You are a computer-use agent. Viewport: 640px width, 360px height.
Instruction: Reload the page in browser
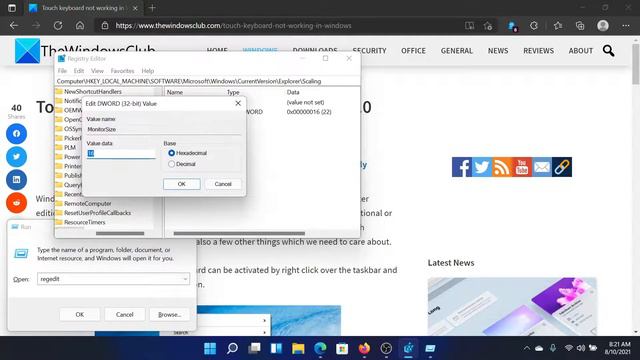pyautogui.click(x=58, y=25)
